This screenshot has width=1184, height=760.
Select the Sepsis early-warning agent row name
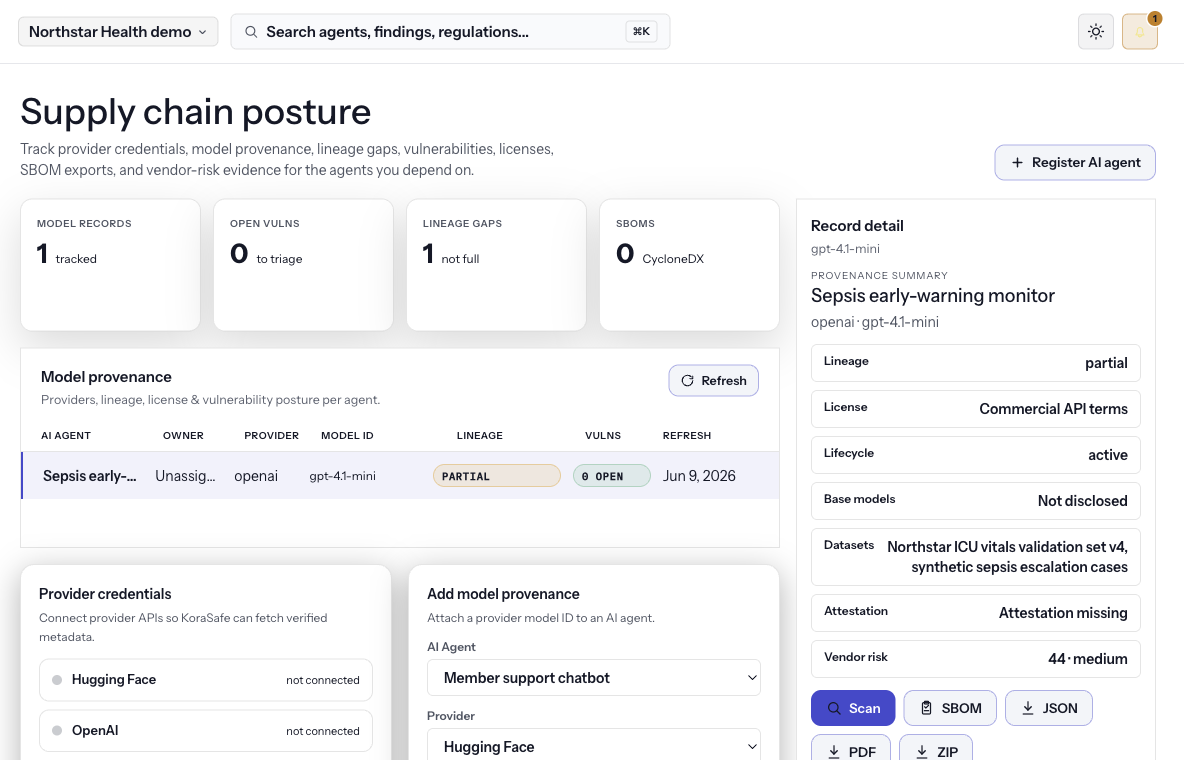coord(90,476)
